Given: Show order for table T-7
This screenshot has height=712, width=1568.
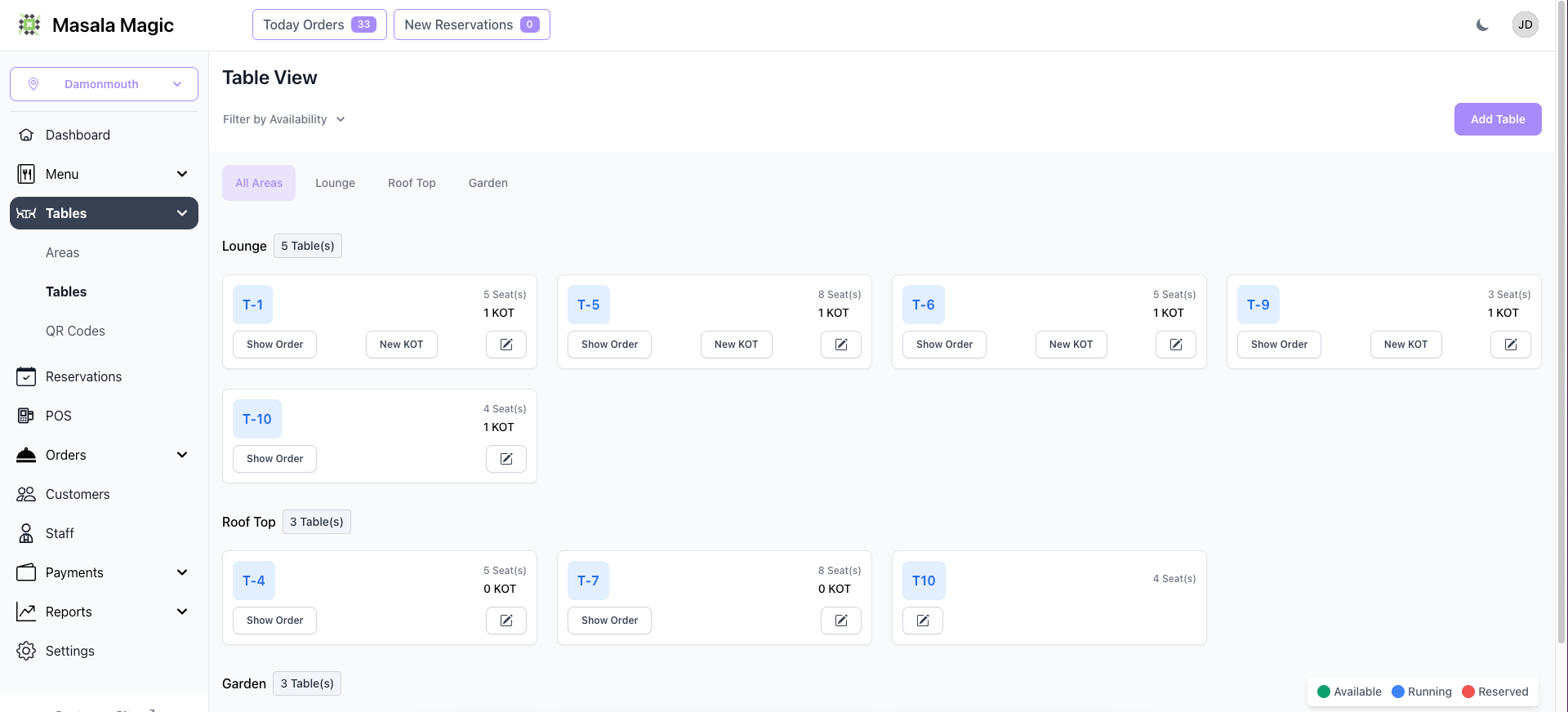Looking at the screenshot, I should 609,621.
